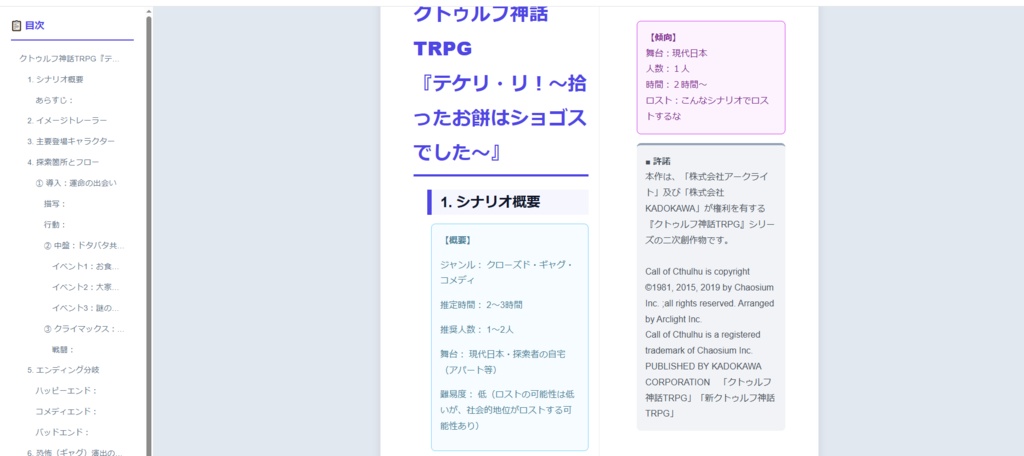Viewport: 1024px width, 456px height.
Task: Click the 難易度： 低 paragraph
Action: pos(508,410)
